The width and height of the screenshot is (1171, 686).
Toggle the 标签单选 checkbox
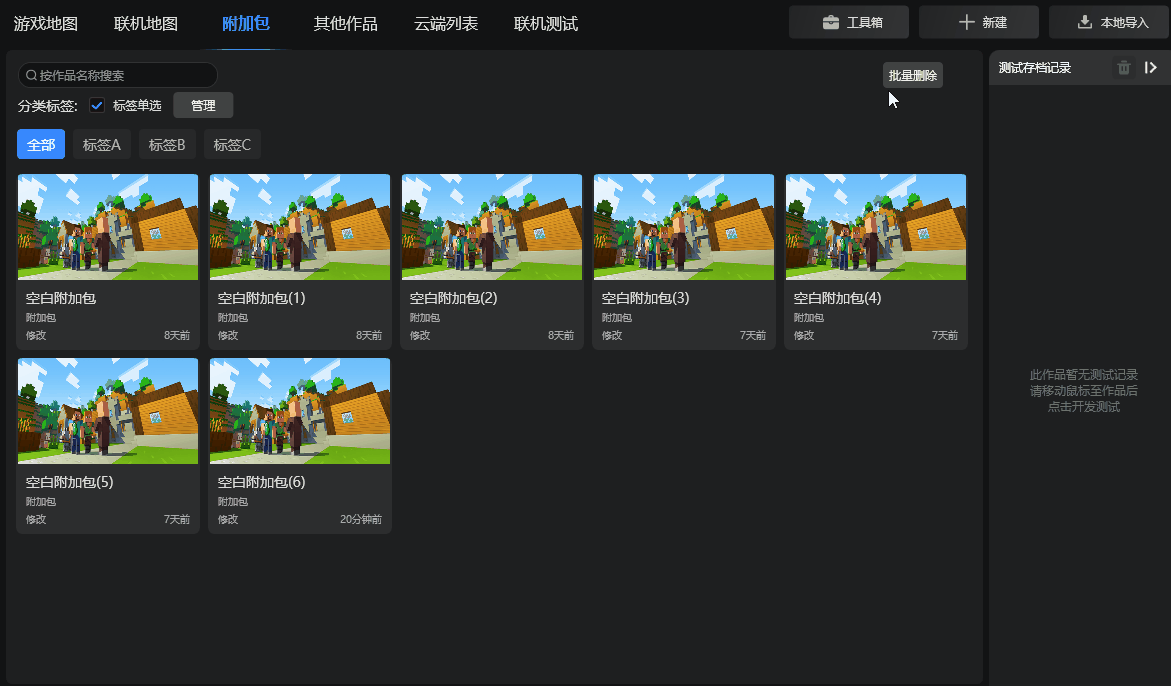(x=97, y=105)
